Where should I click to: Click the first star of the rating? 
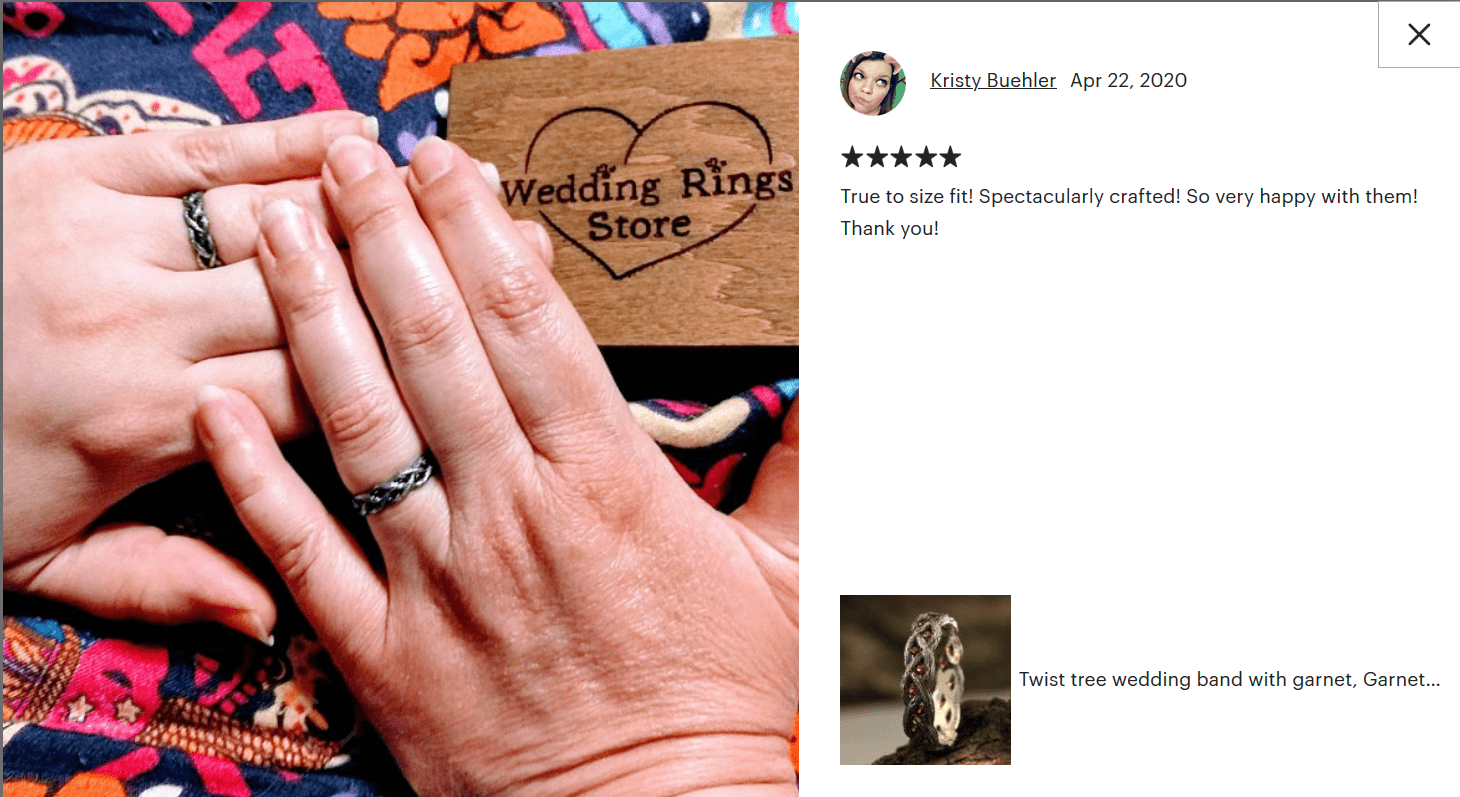[852, 157]
